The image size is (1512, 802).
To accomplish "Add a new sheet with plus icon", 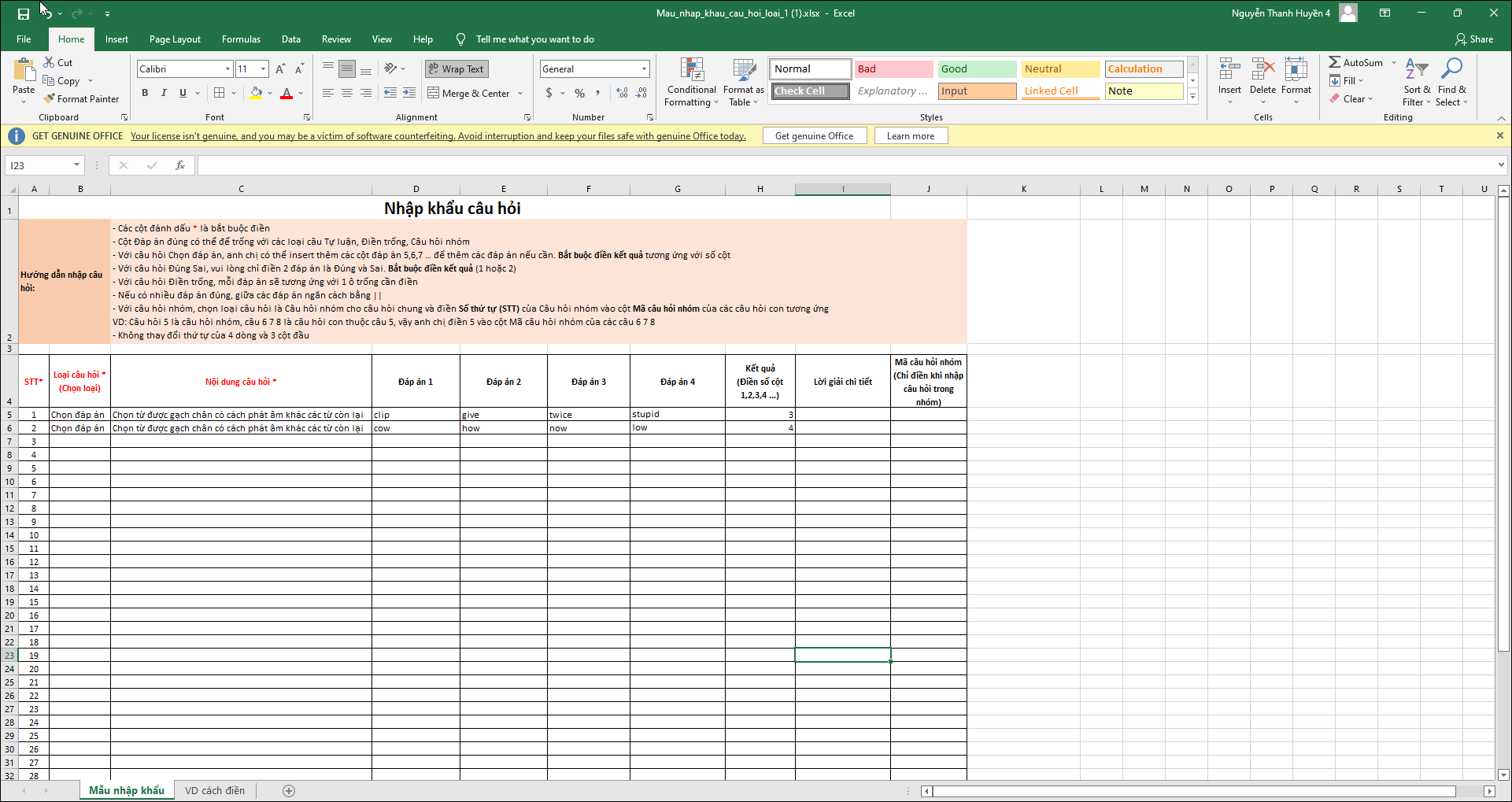I will pyautogui.click(x=289, y=791).
